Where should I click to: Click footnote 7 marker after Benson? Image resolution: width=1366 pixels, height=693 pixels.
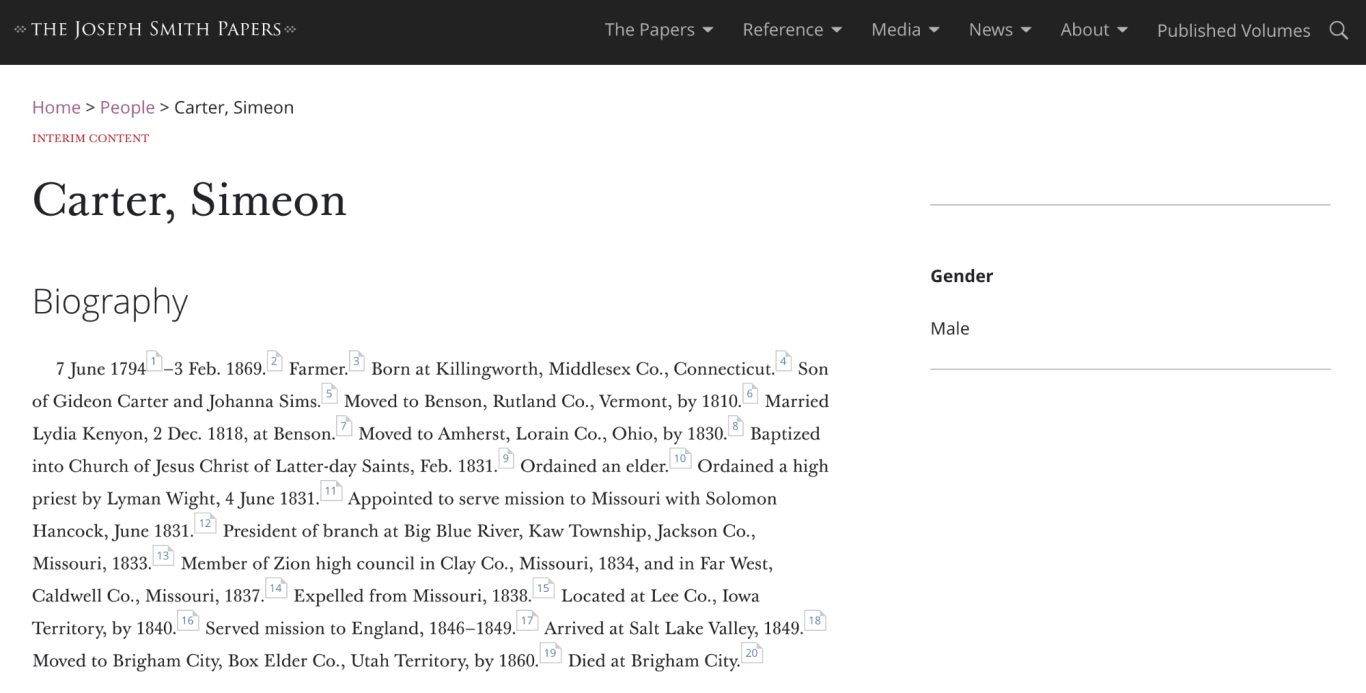(x=344, y=426)
